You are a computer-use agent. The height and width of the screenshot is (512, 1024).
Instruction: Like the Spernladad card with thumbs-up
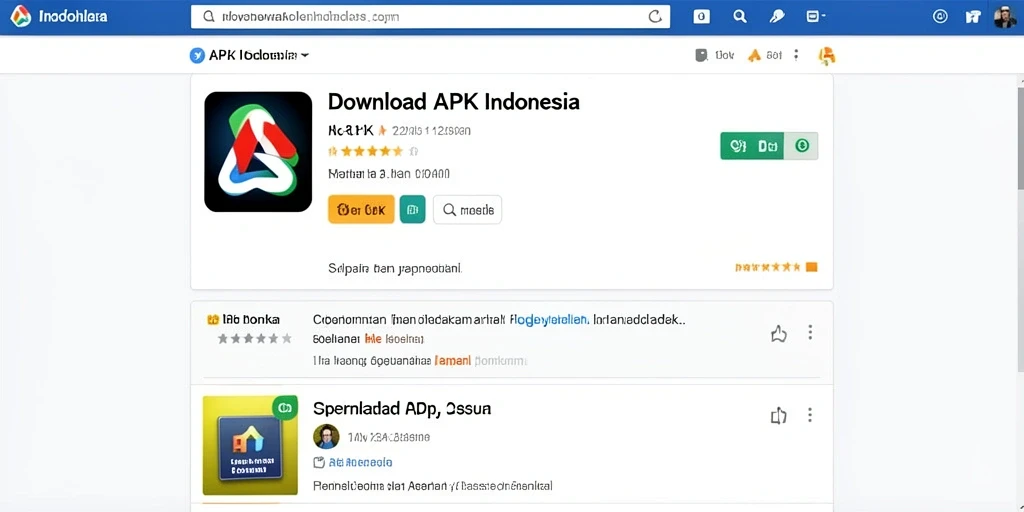pyautogui.click(x=778, y=416)
